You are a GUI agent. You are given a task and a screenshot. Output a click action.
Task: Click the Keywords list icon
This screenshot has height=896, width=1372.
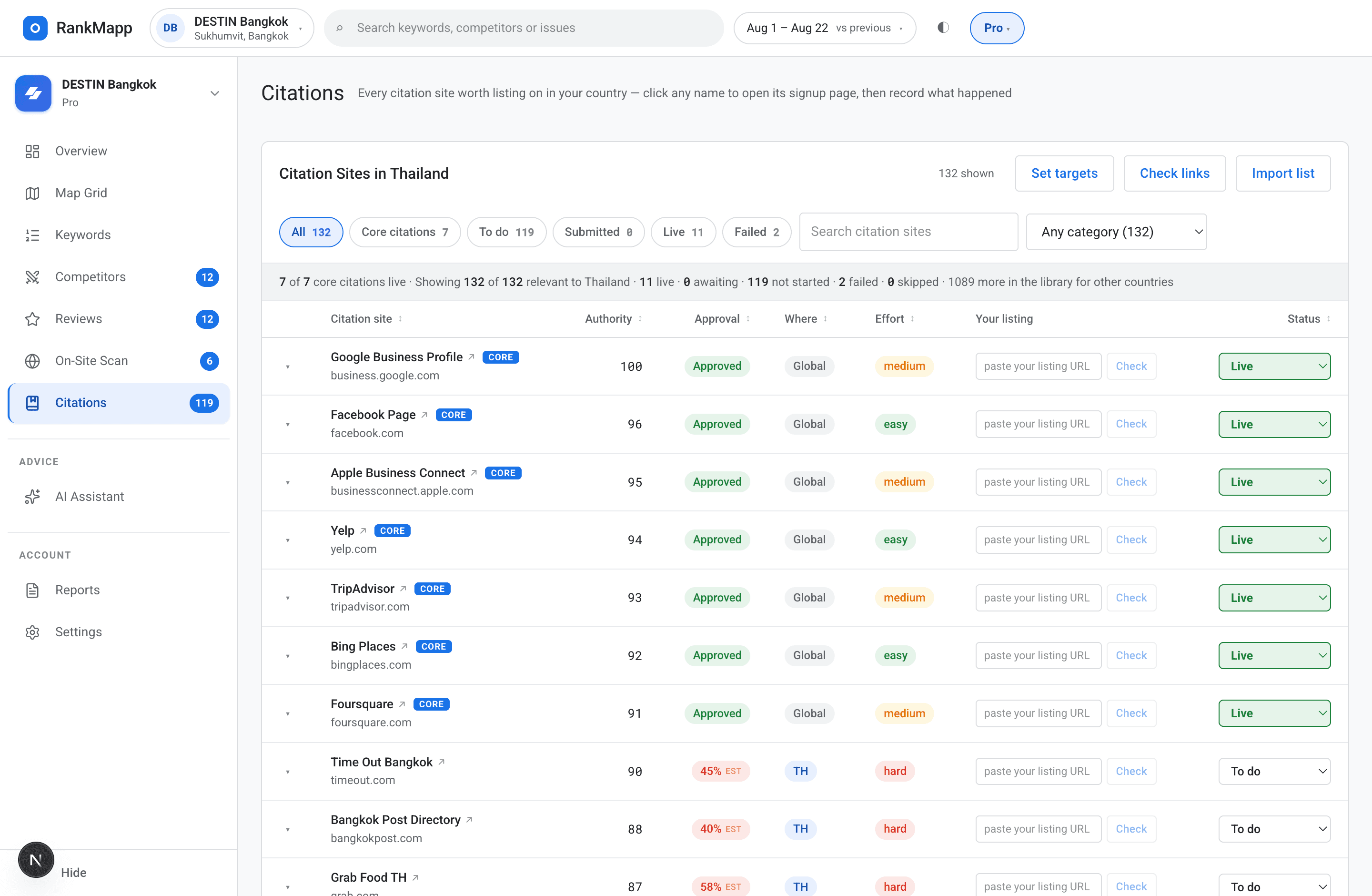point(32,235)
